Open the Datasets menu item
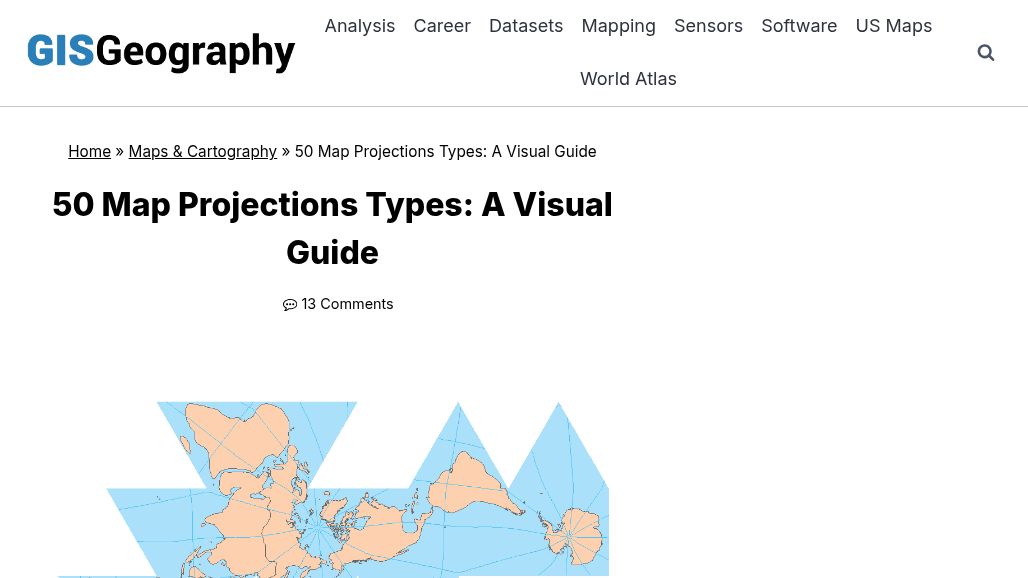Screen dimensions: 1028x578 (526, 26)
